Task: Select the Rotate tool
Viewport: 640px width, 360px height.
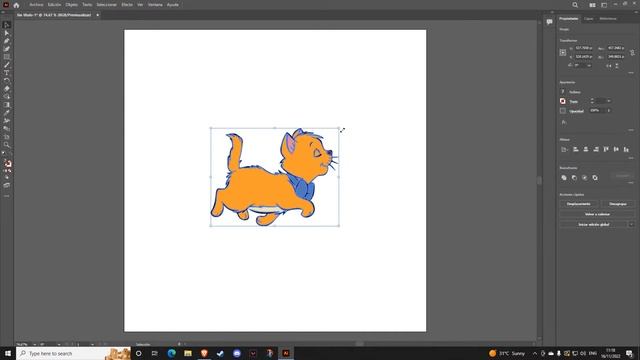Action: coord(7,80)
